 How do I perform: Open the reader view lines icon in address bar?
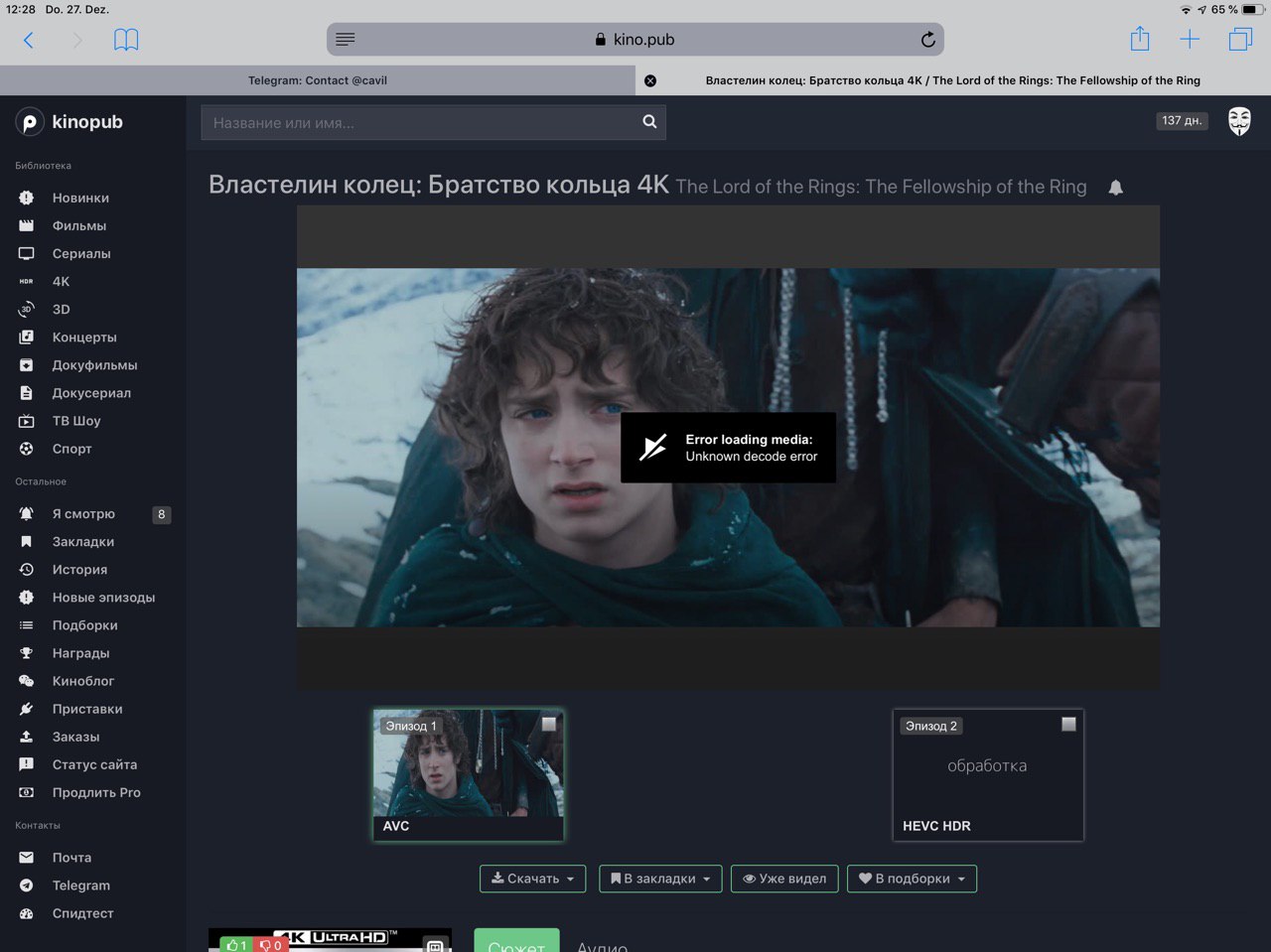[345, 40]
